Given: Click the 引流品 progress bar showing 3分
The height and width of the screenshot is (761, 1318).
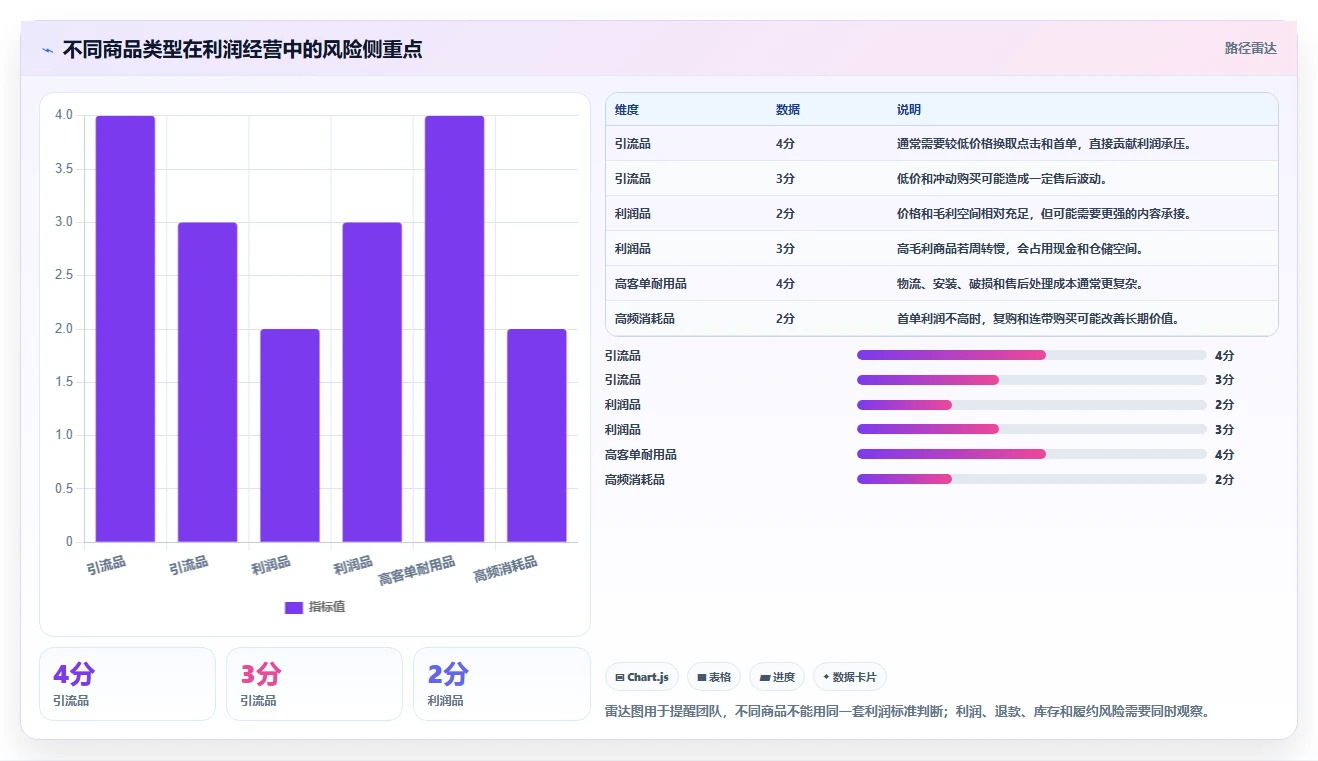Looking at the screenshot, I should tap(1032, 380).
